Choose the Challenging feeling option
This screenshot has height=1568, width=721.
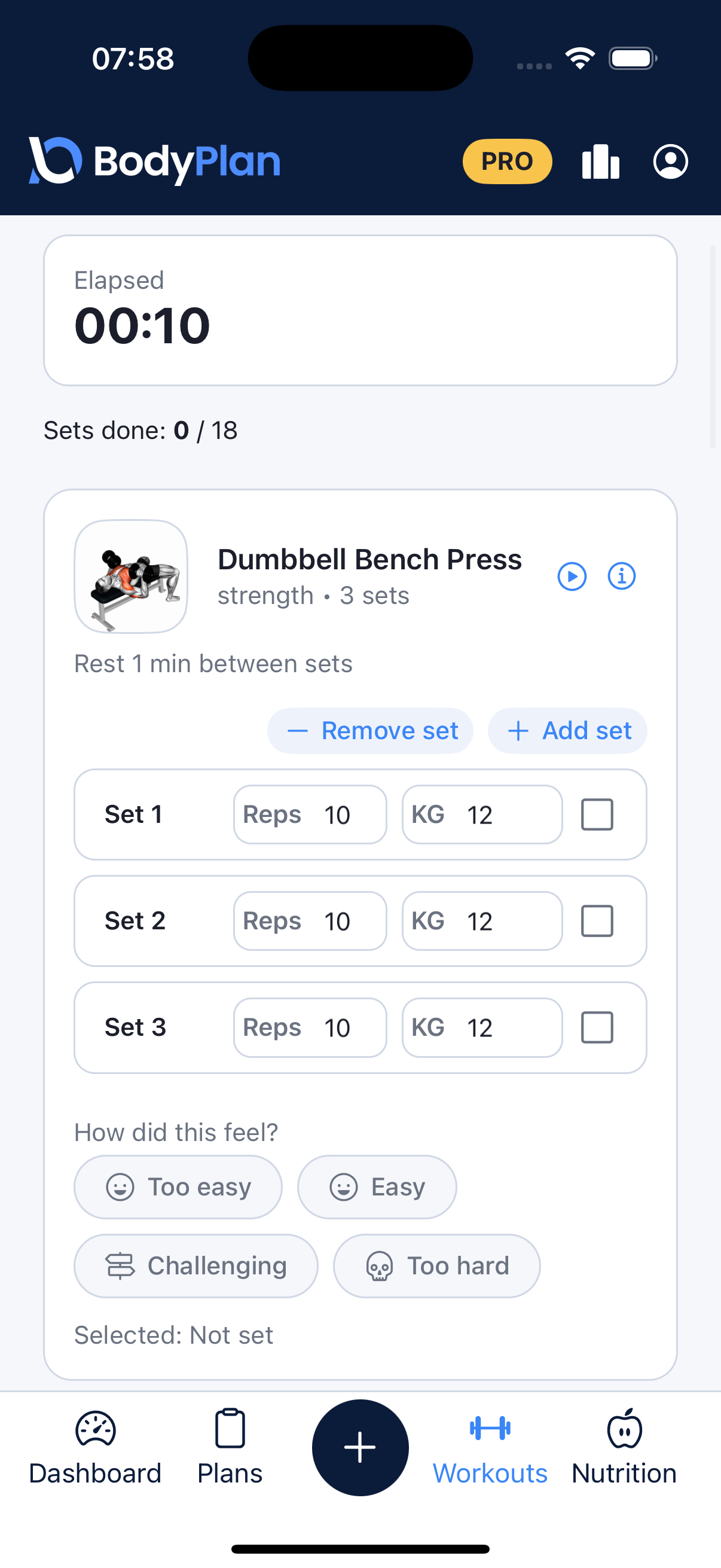point(196,1265)
